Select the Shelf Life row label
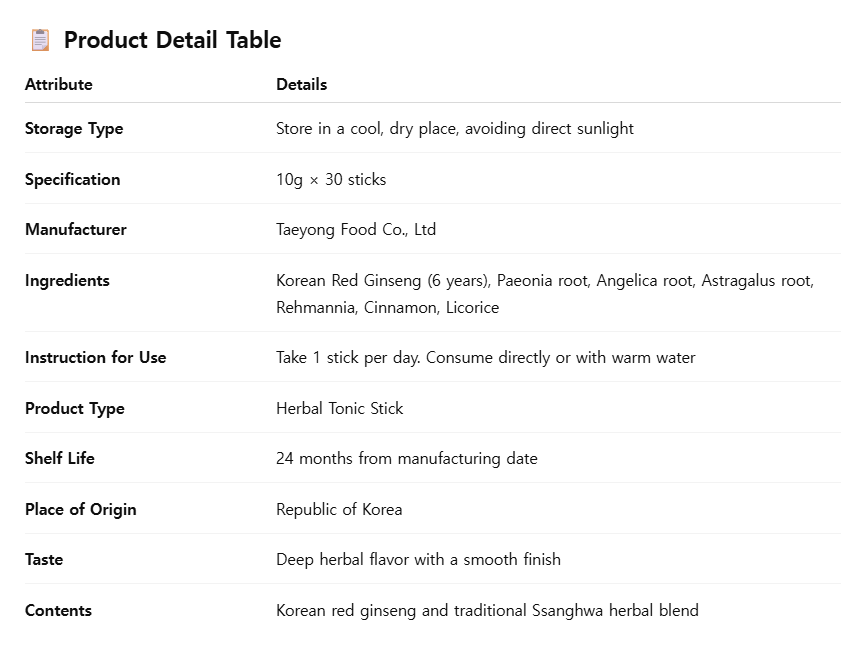Image resolution: width=841 pixels, height=654 pixels. tap(60, 458)
